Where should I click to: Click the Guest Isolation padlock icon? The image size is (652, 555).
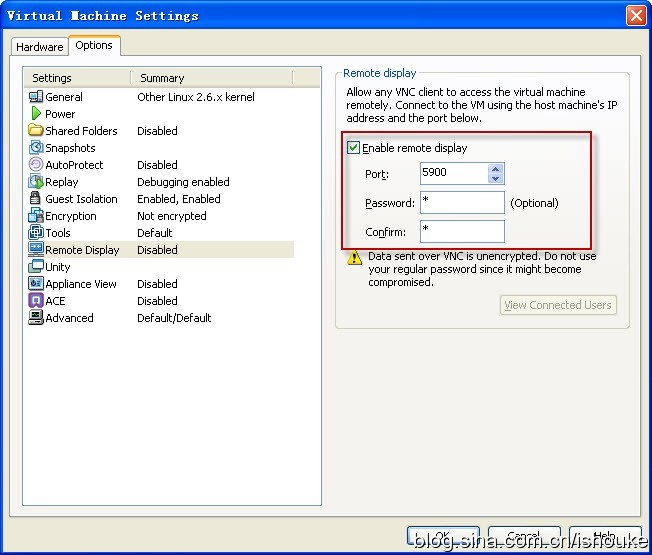pyautogui.click(x=35, y=198)
